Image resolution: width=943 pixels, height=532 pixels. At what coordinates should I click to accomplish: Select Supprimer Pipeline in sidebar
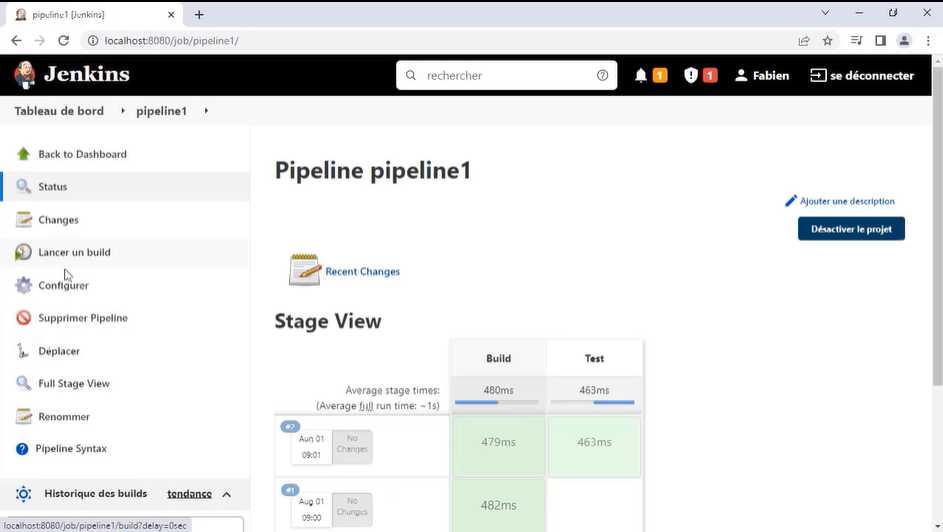pyautogui.click(x=125, y=317)
